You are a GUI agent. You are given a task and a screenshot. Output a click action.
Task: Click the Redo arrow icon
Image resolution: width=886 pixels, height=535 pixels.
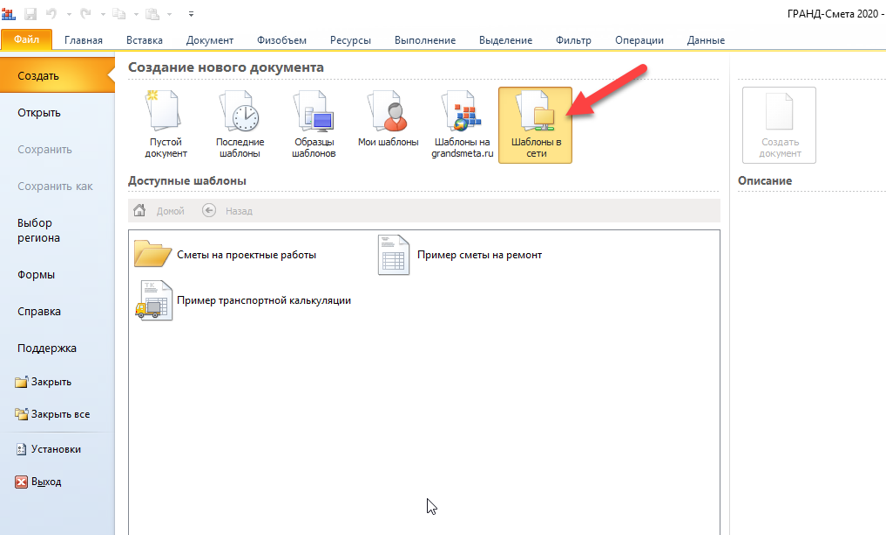[85, 14]
